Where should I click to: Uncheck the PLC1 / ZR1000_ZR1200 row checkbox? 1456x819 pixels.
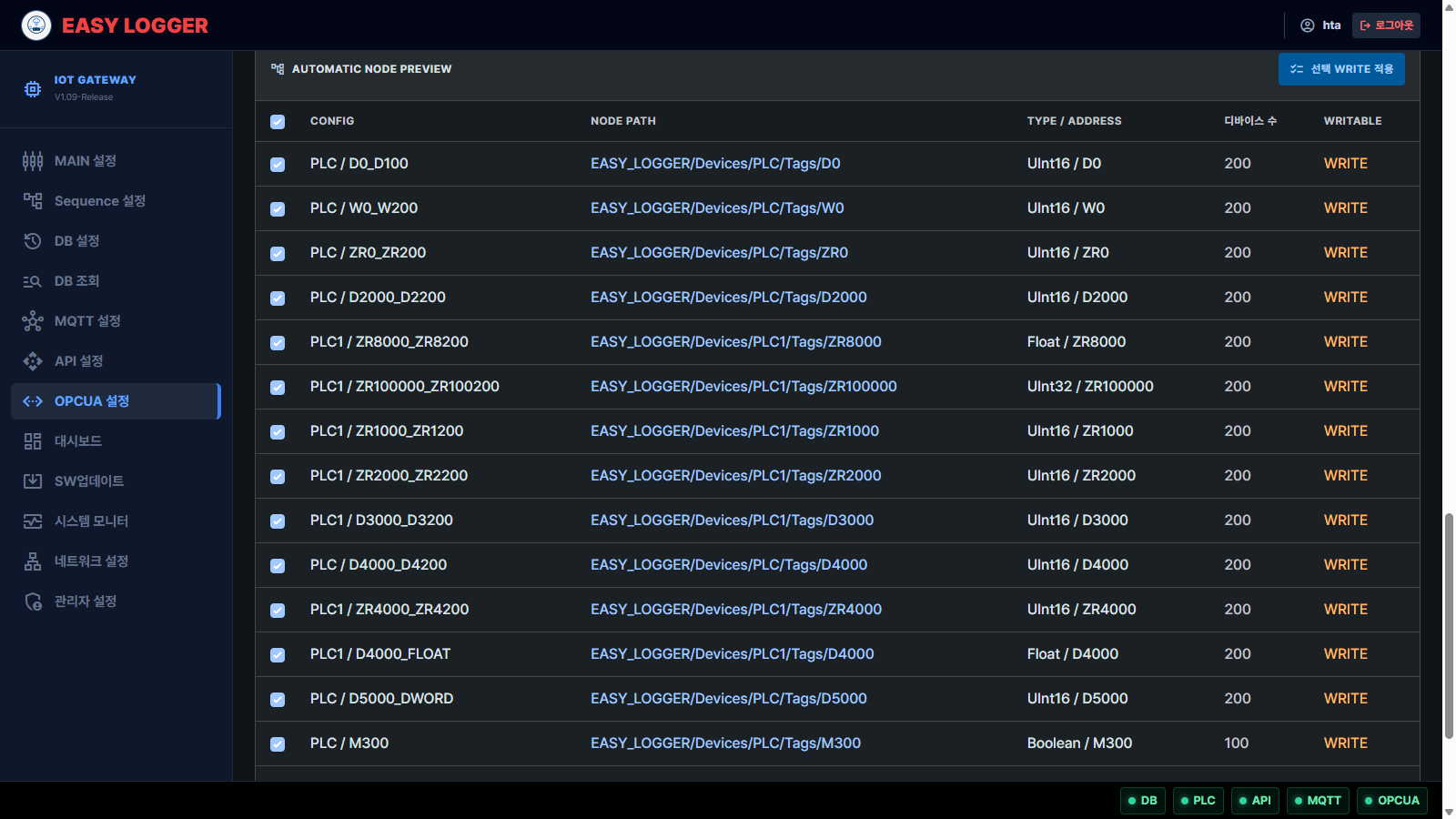click(x=278, y=432)
